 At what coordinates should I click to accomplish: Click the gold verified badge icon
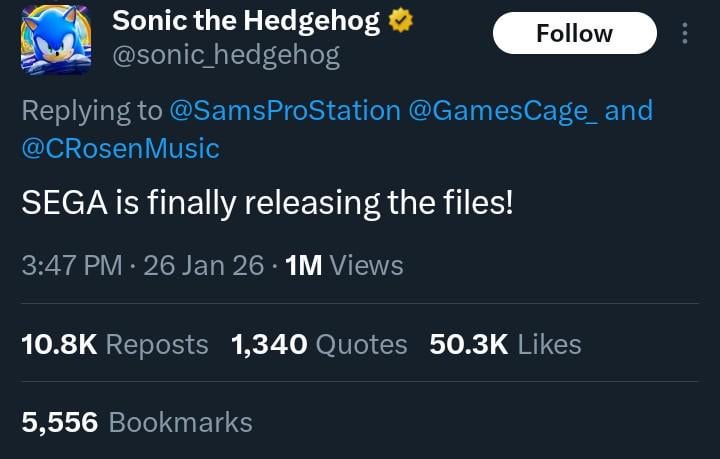point(401,22)
